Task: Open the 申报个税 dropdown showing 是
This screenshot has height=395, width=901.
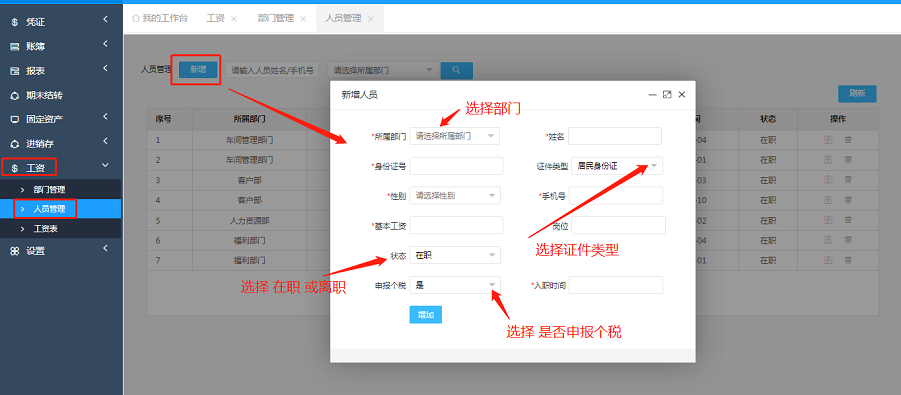Action: 455,285
